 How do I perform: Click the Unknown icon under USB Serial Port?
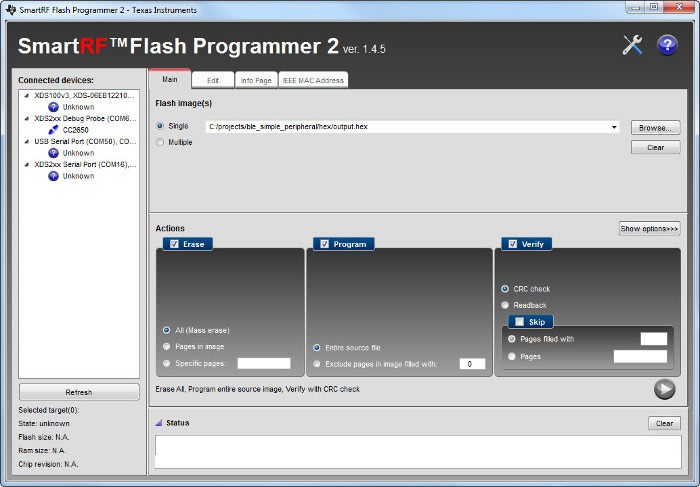pos(53,153)
